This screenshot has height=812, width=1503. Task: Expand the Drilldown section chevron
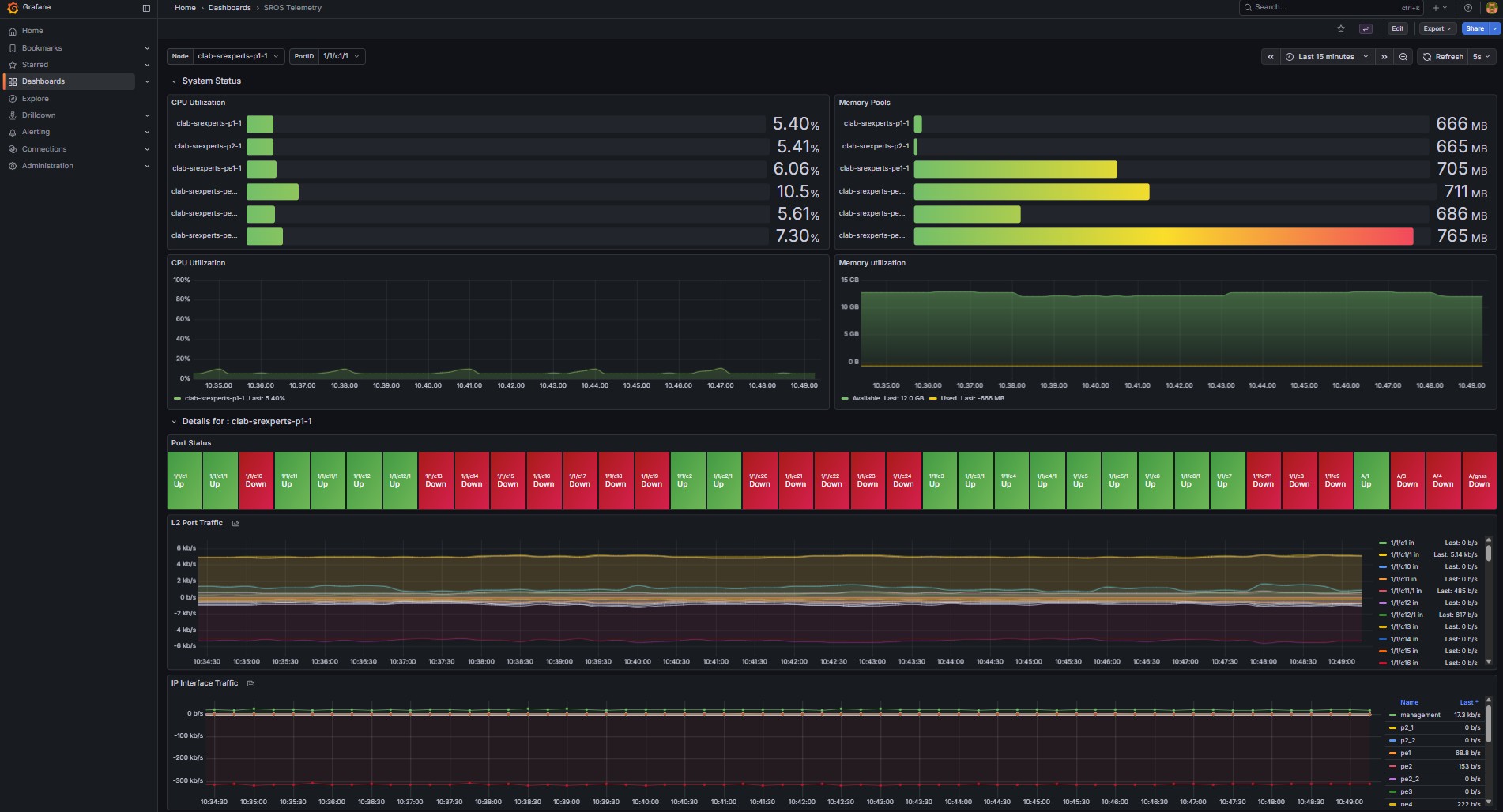(147, 115)
